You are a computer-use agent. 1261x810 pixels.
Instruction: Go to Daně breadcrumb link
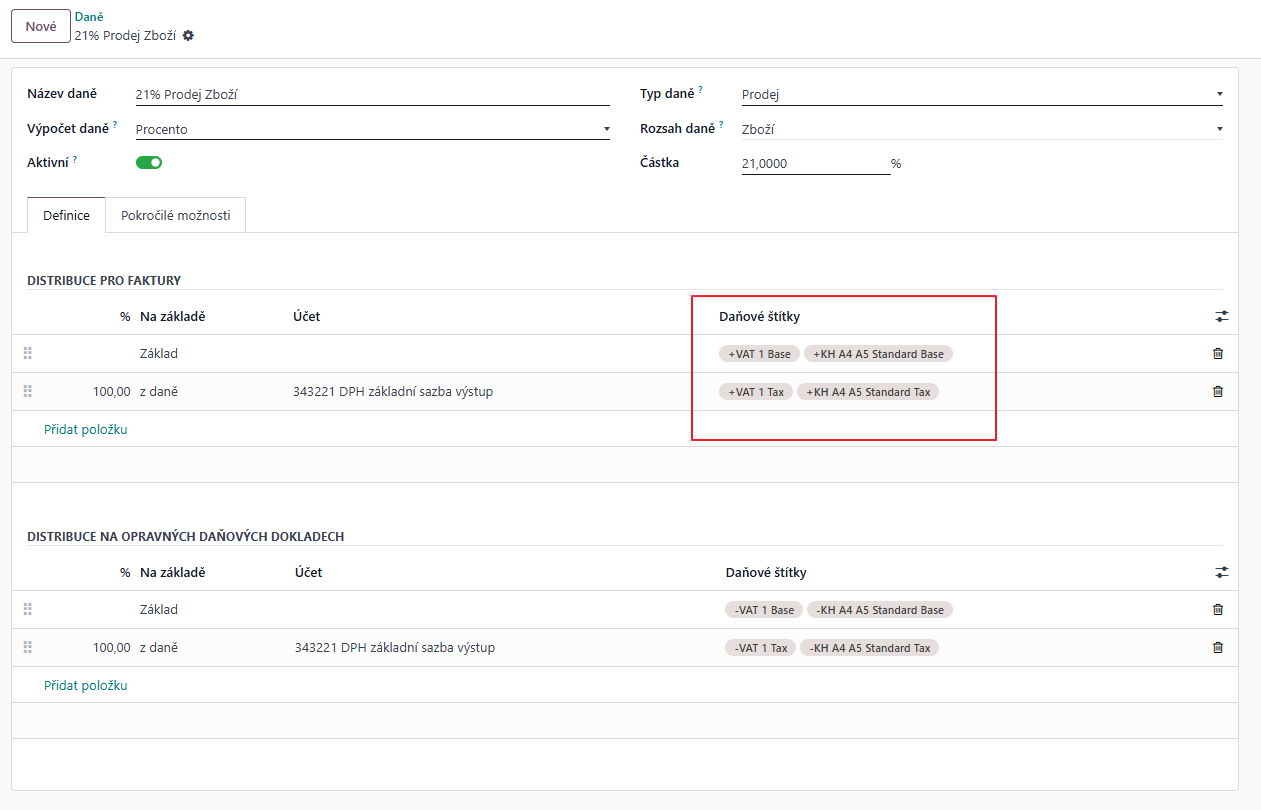pos(89,16)
